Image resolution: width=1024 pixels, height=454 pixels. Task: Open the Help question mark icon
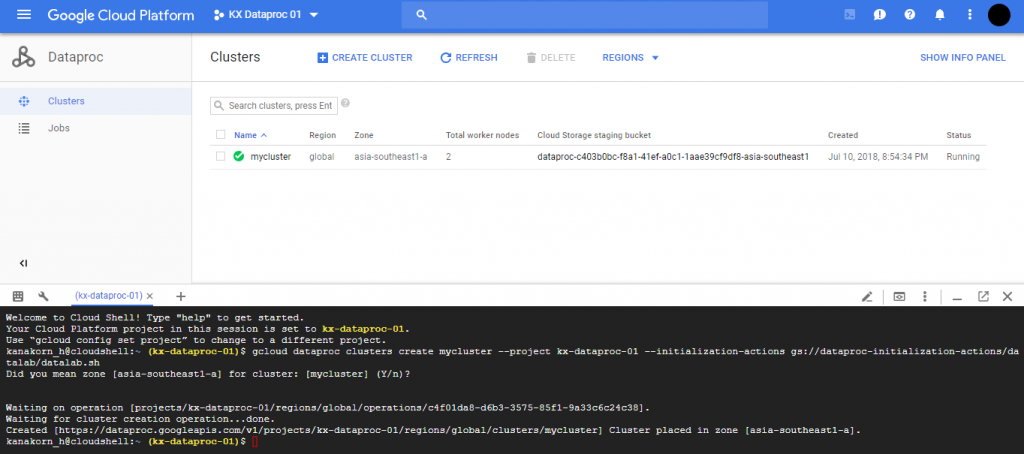point(910,14)
